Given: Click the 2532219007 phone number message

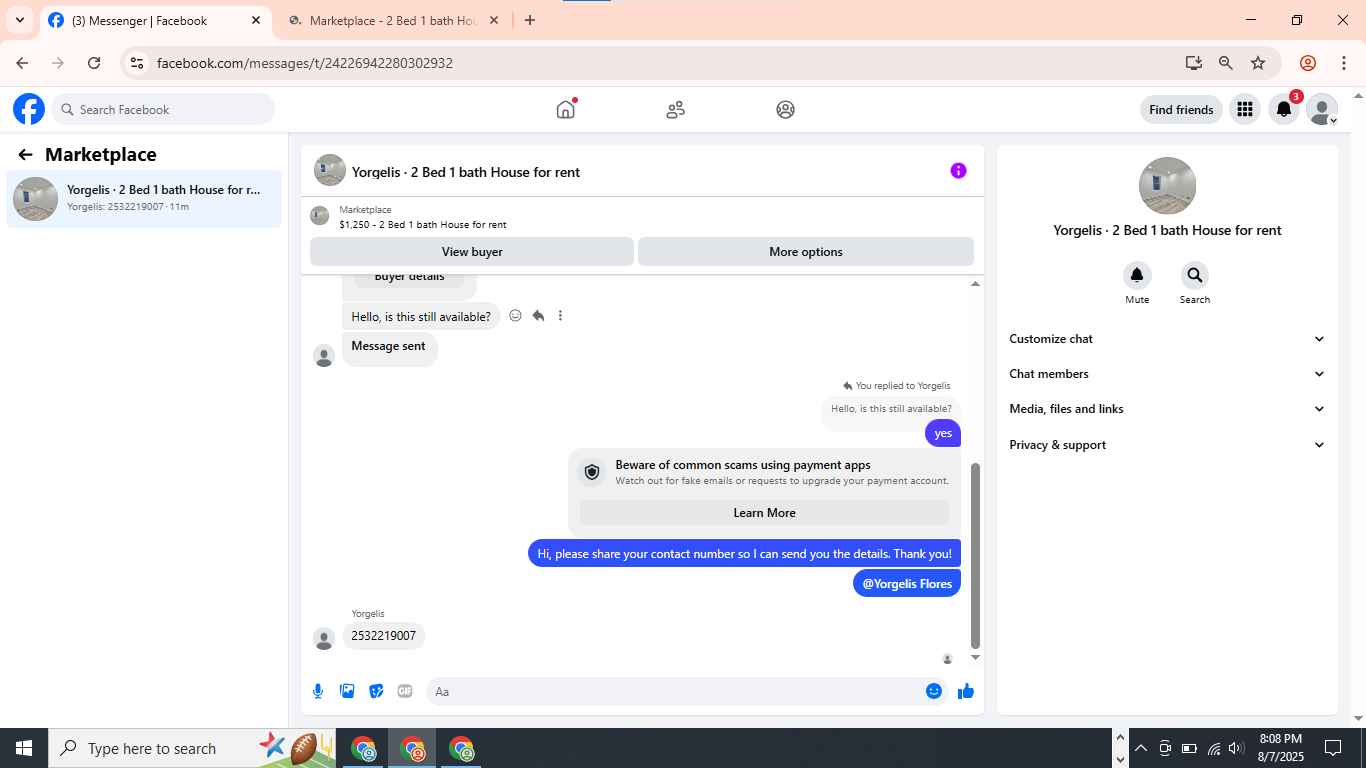Looking at the screenshot, I should click(x=384, y=635).
